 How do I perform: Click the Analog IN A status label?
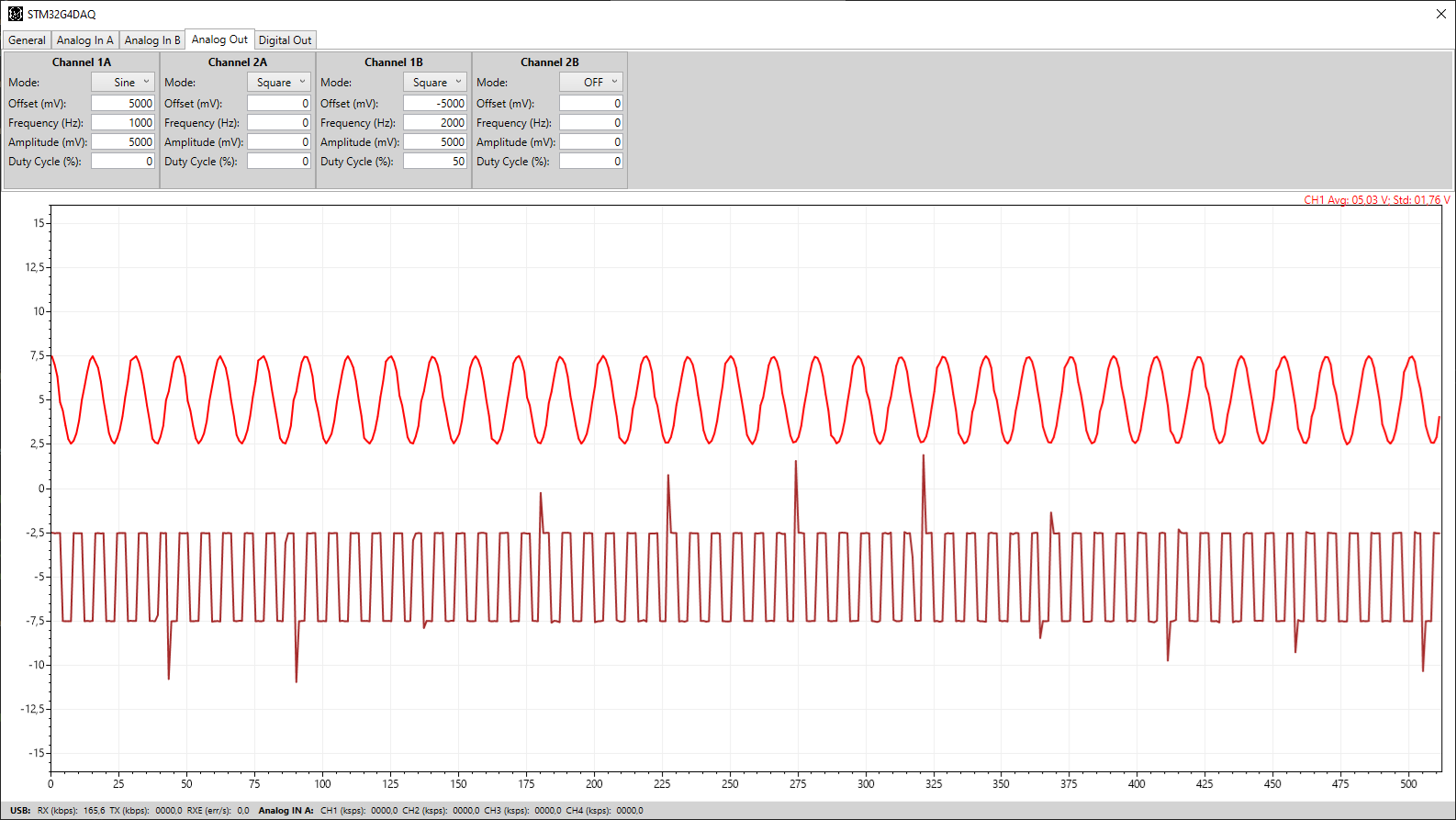(286, 811)
